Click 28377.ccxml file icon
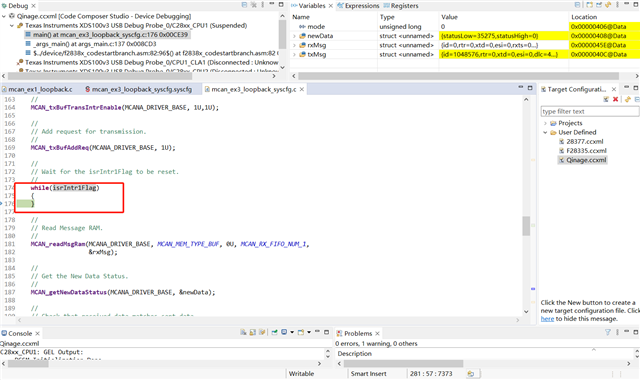 562,142
